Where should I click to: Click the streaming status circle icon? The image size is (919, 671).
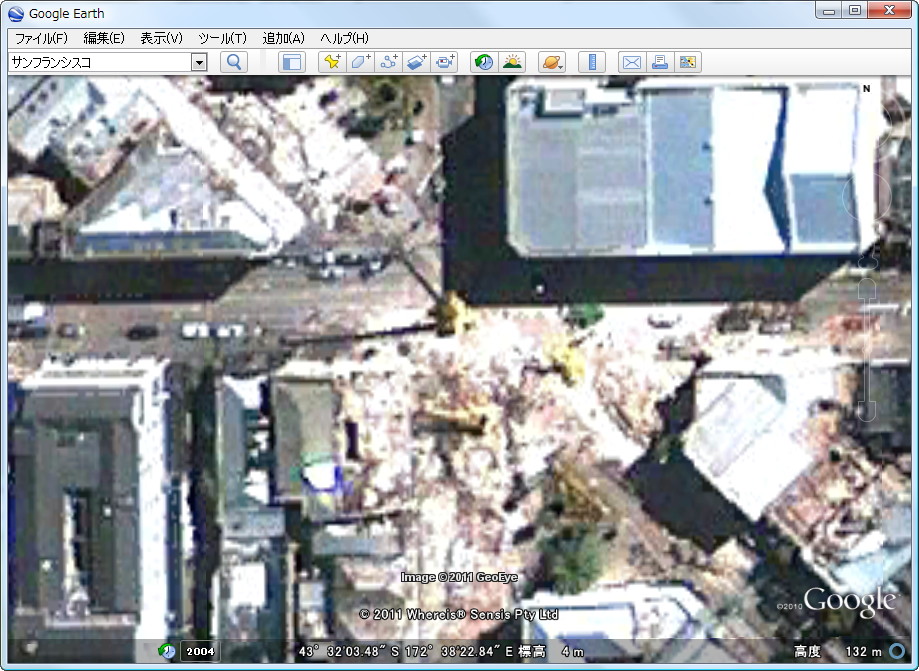pyautogui.click(x=897, y=650)
